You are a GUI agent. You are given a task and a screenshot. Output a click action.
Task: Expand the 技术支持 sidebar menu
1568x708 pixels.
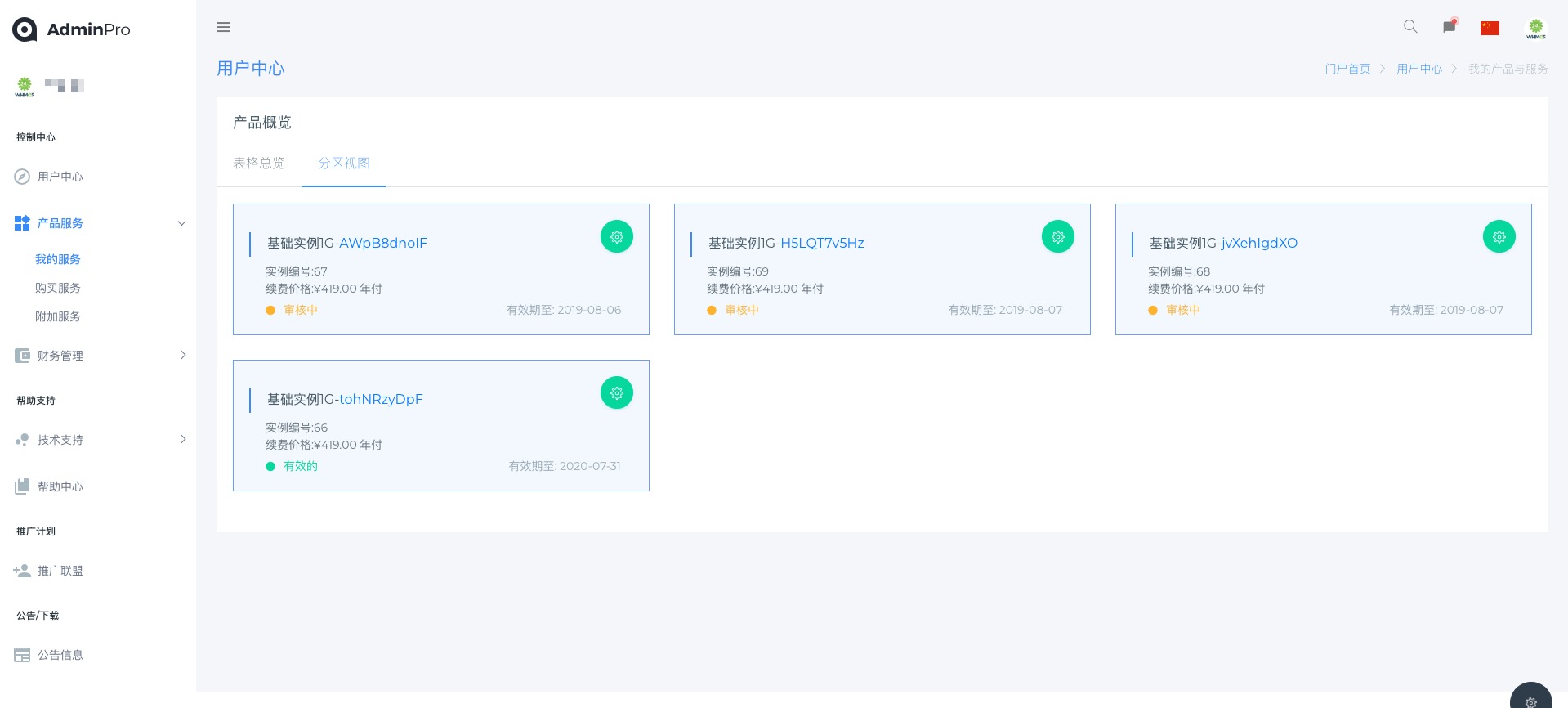click(x=183, y=439)
